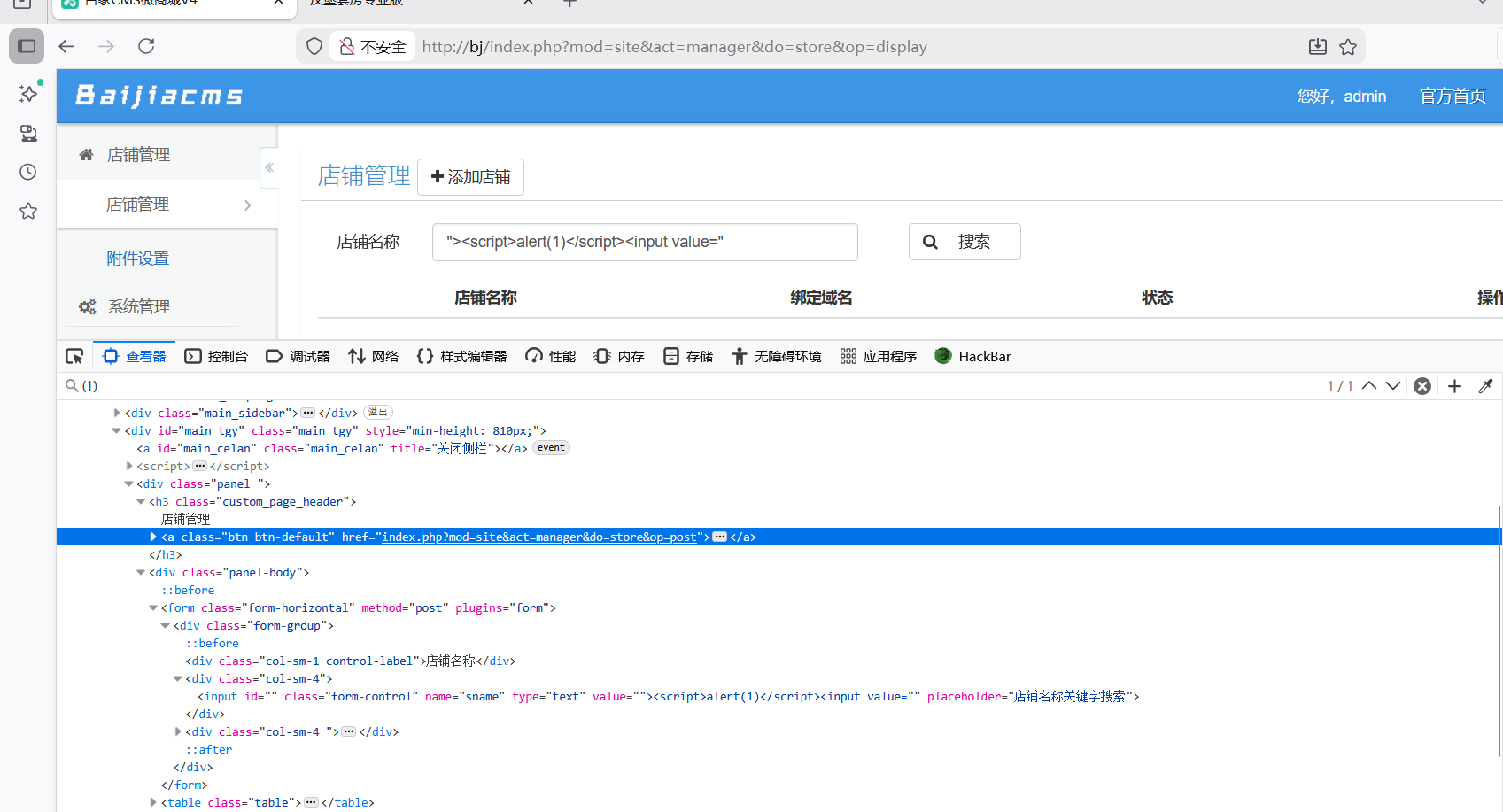Viewport: 1503px width, 812px height.
Task: Open the Memory (内存) tab
Action: [619, 356]
